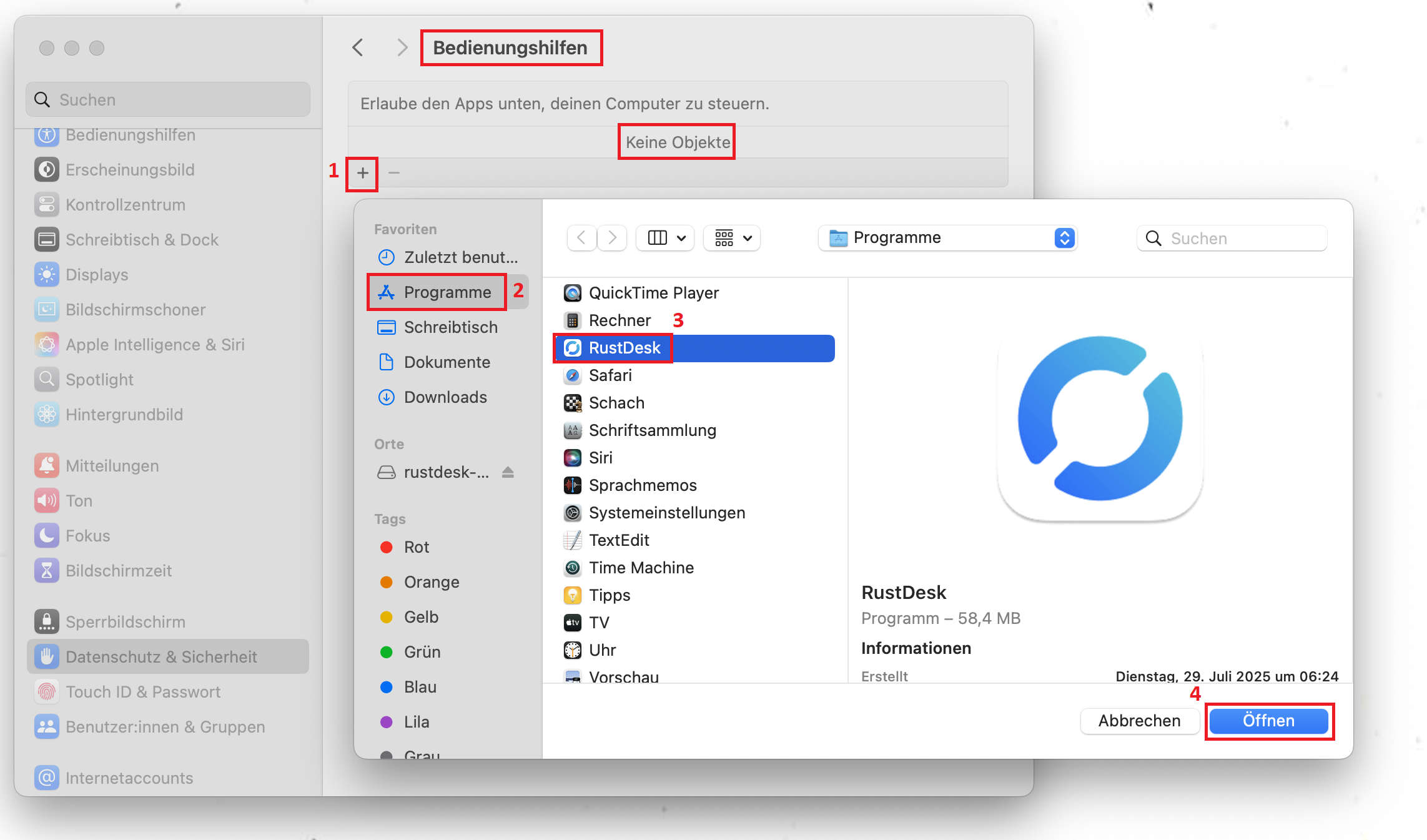Select RustDesk in the application list
1427x840 pixels.
tap(625, 348)
